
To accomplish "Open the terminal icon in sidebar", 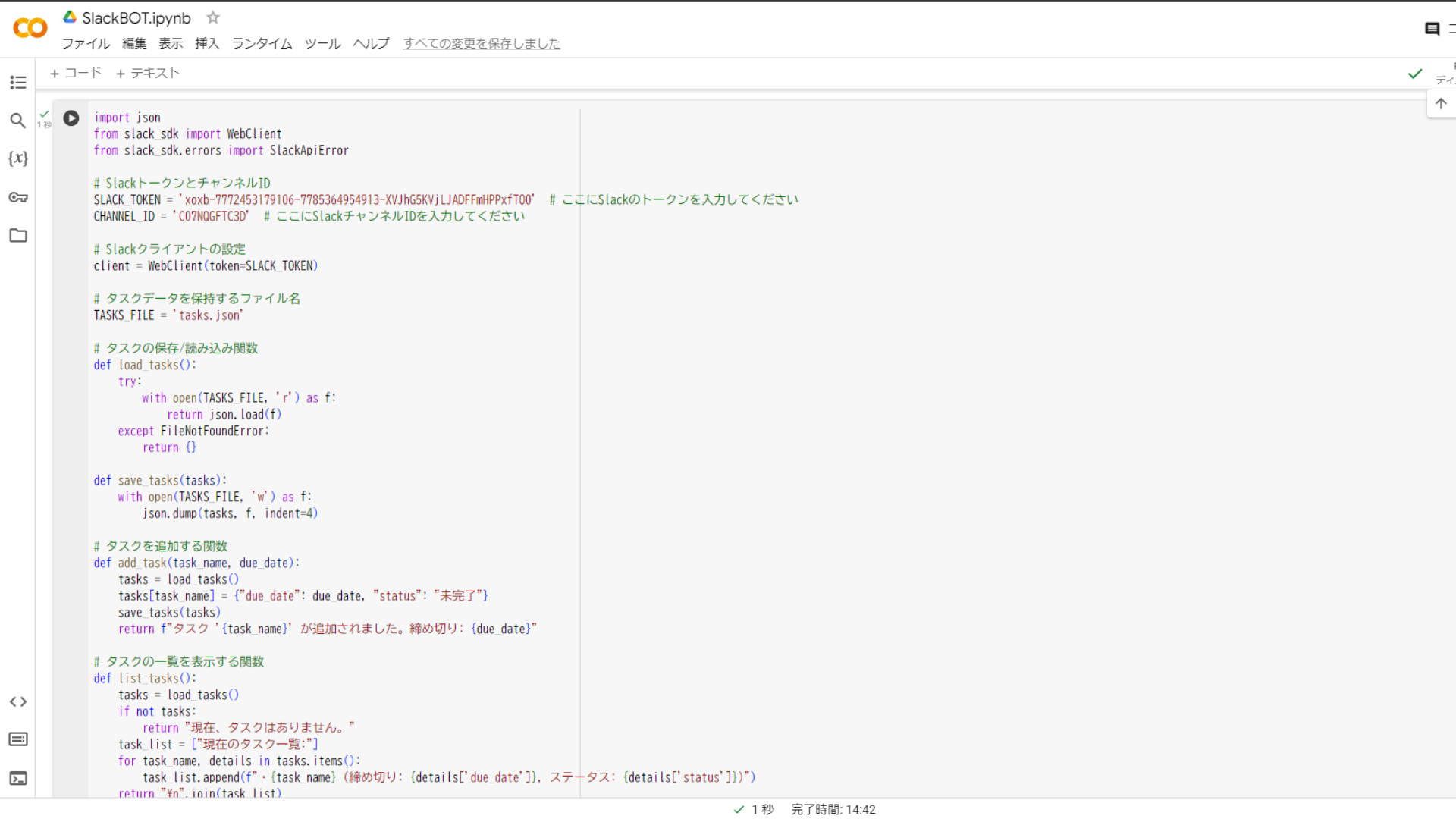I will point(18,779).
